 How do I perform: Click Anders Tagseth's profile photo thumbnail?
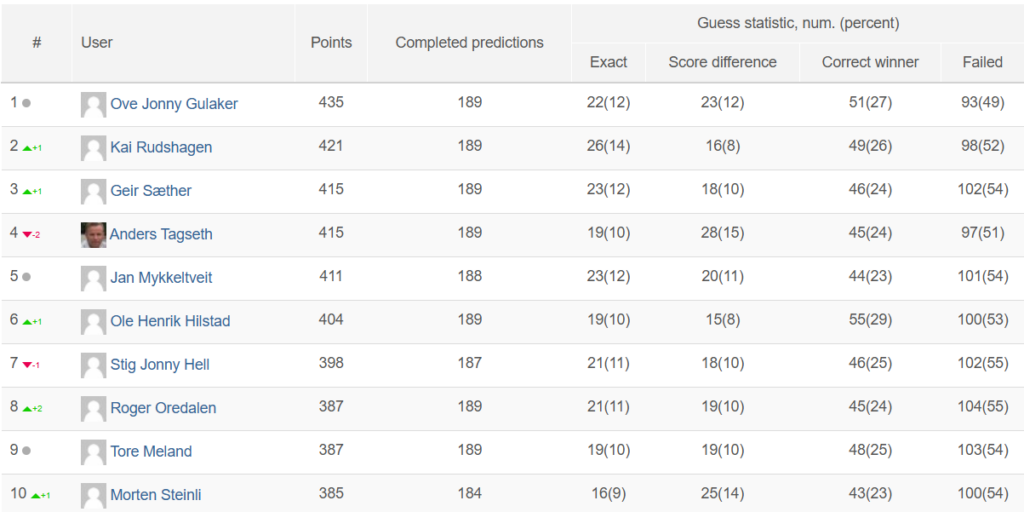(x=93, y=234)
